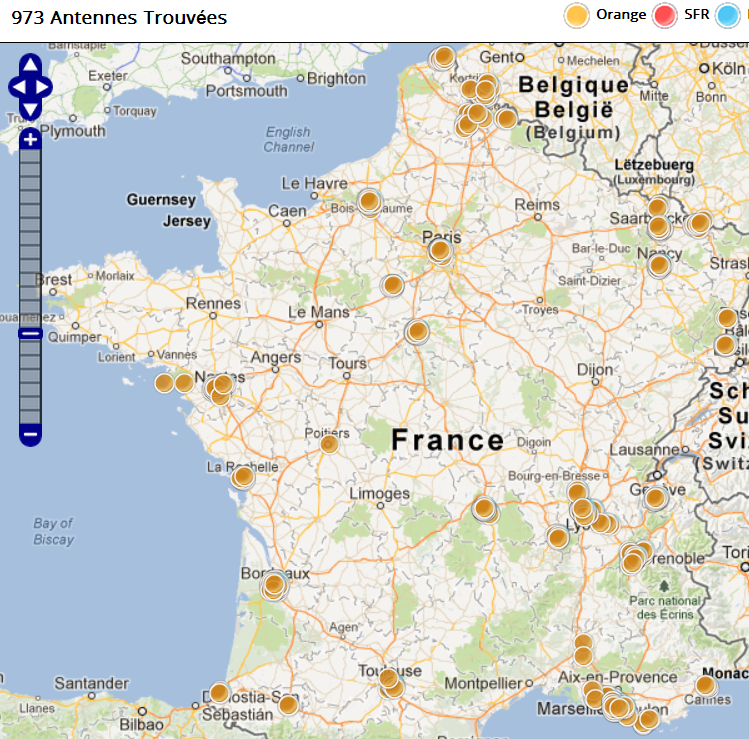Click the Guernsey island label
The height and width of the screenshot is (739, 749).
point(161,199)
